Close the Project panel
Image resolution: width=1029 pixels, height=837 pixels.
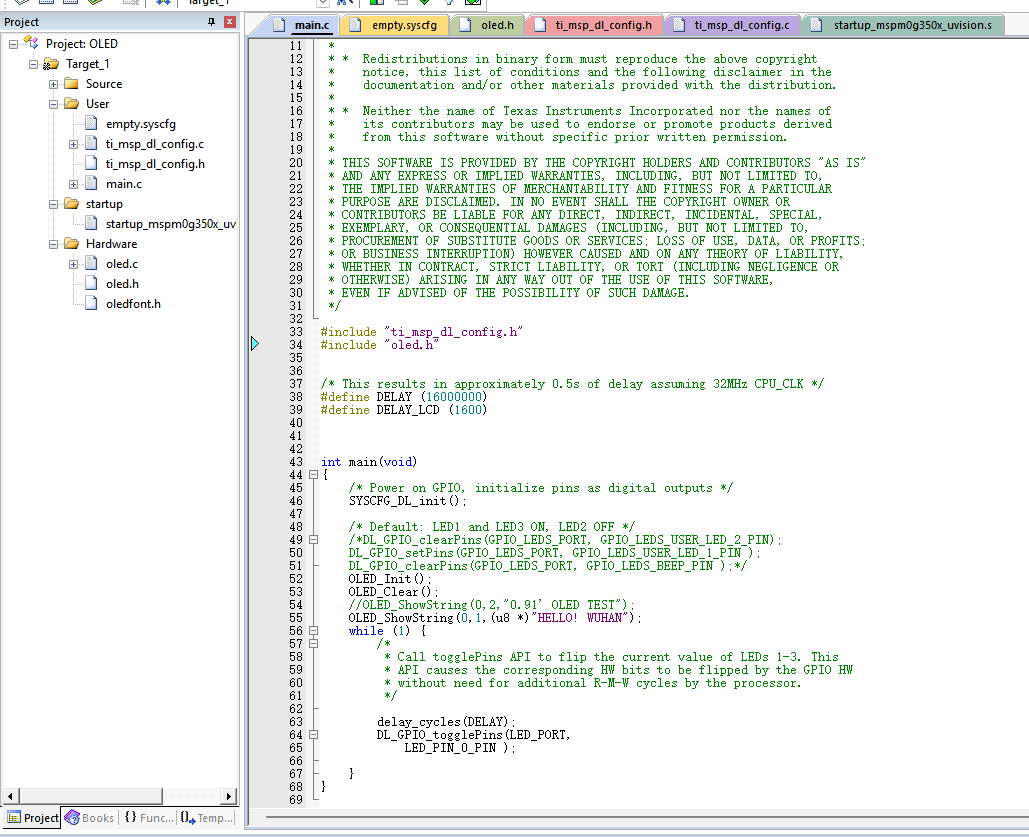pos(230,22)
